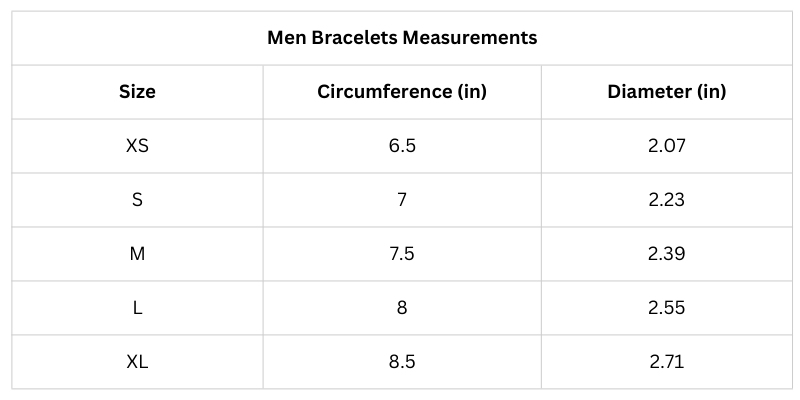Pick the 2.39 diameter cell

coord(667,254)
